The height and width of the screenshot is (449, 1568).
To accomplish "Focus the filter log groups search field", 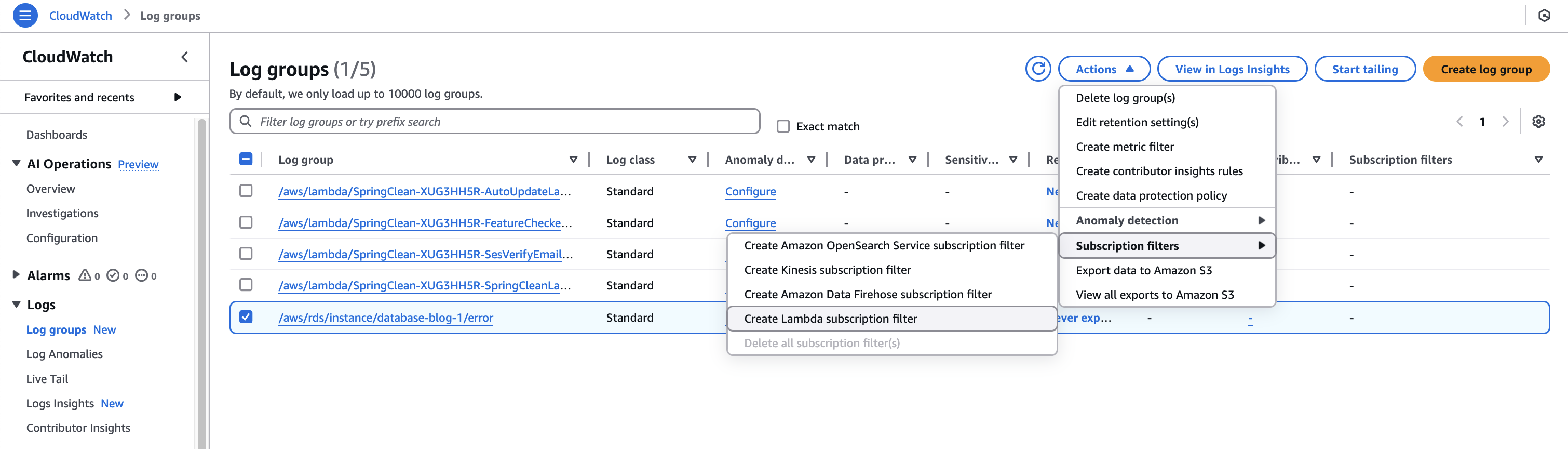I will [505, 121].
